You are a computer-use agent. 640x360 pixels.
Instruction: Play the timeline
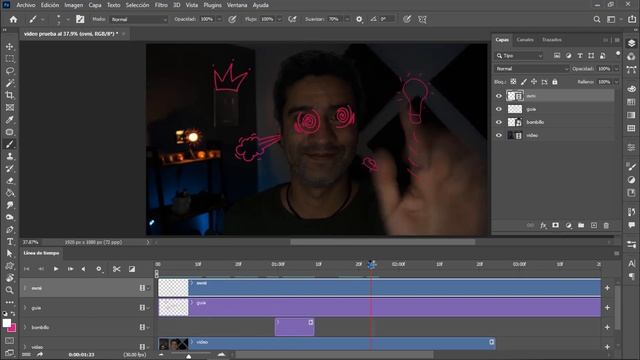tap(56, 269)
